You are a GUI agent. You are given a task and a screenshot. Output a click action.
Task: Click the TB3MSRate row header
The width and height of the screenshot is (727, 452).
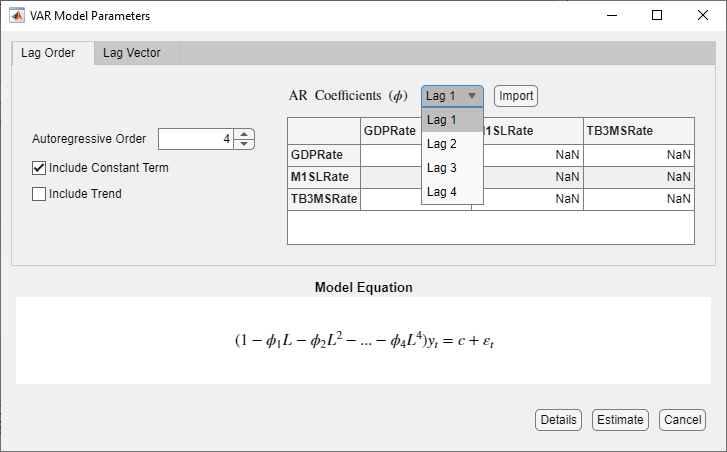324,199
